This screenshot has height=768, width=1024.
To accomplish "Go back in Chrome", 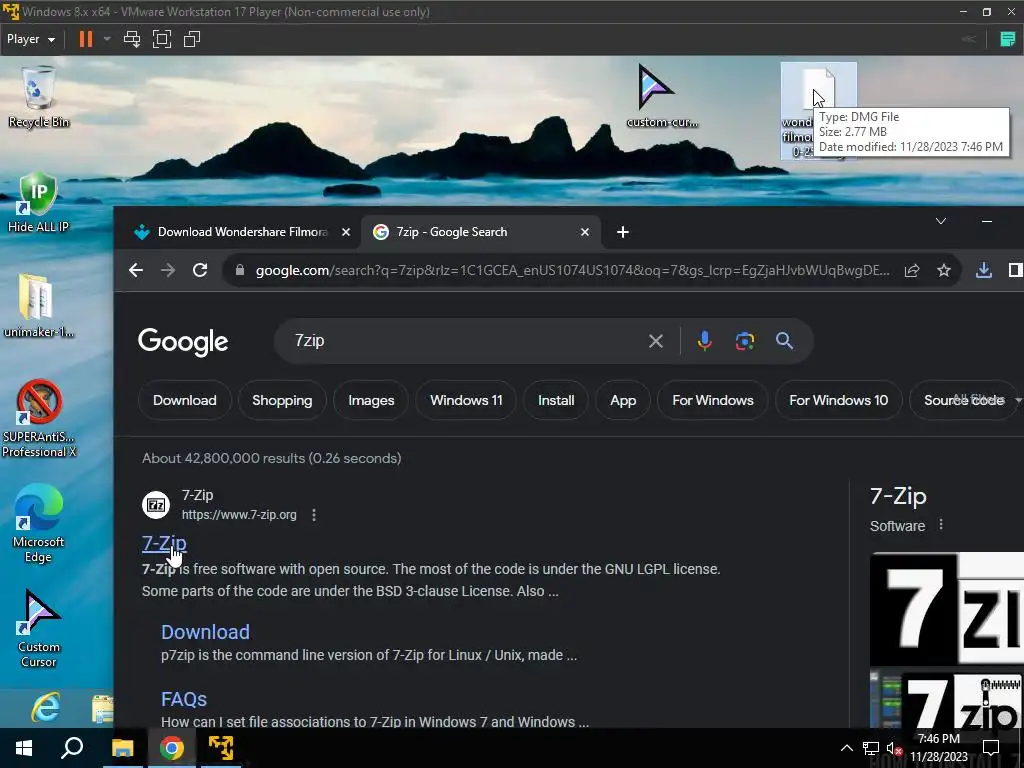I will click(136, 270).
